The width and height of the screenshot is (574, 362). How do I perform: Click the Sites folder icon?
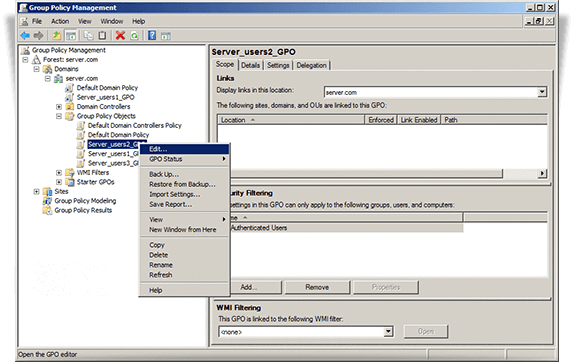48,191
